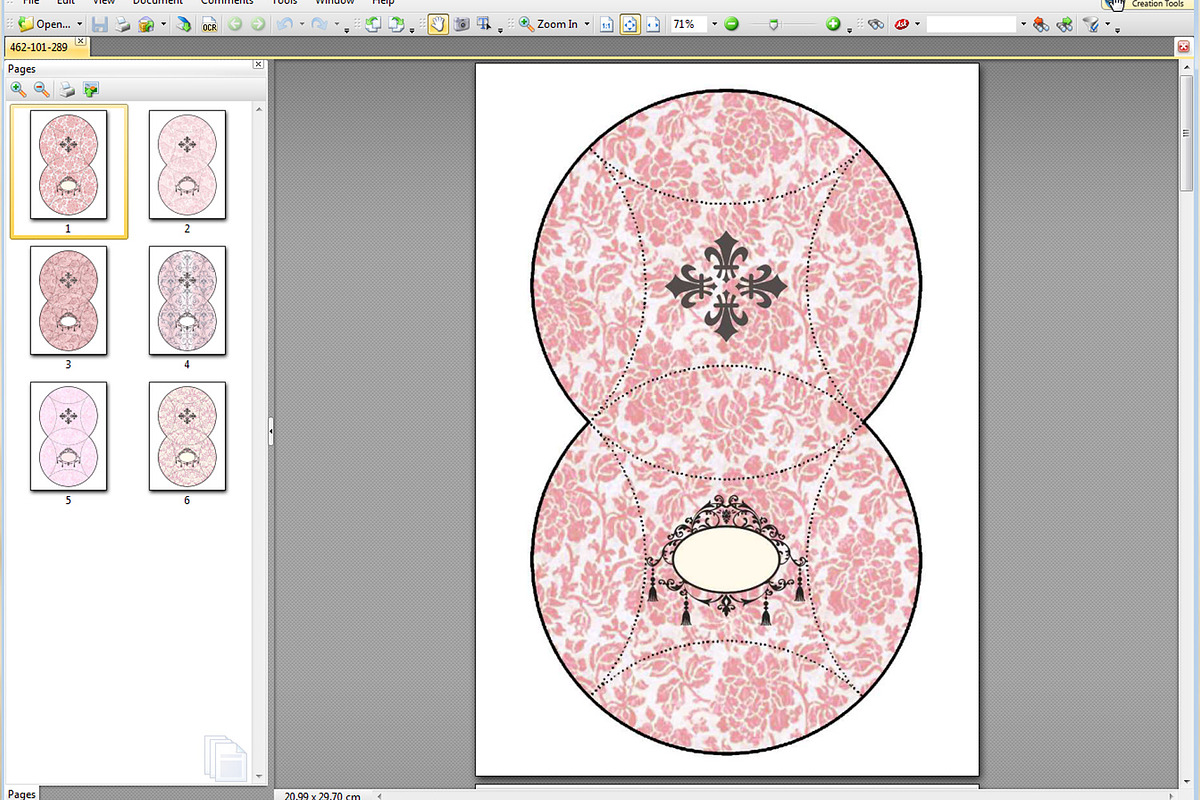Click the 71% zoom level field

tap(688, 24)
